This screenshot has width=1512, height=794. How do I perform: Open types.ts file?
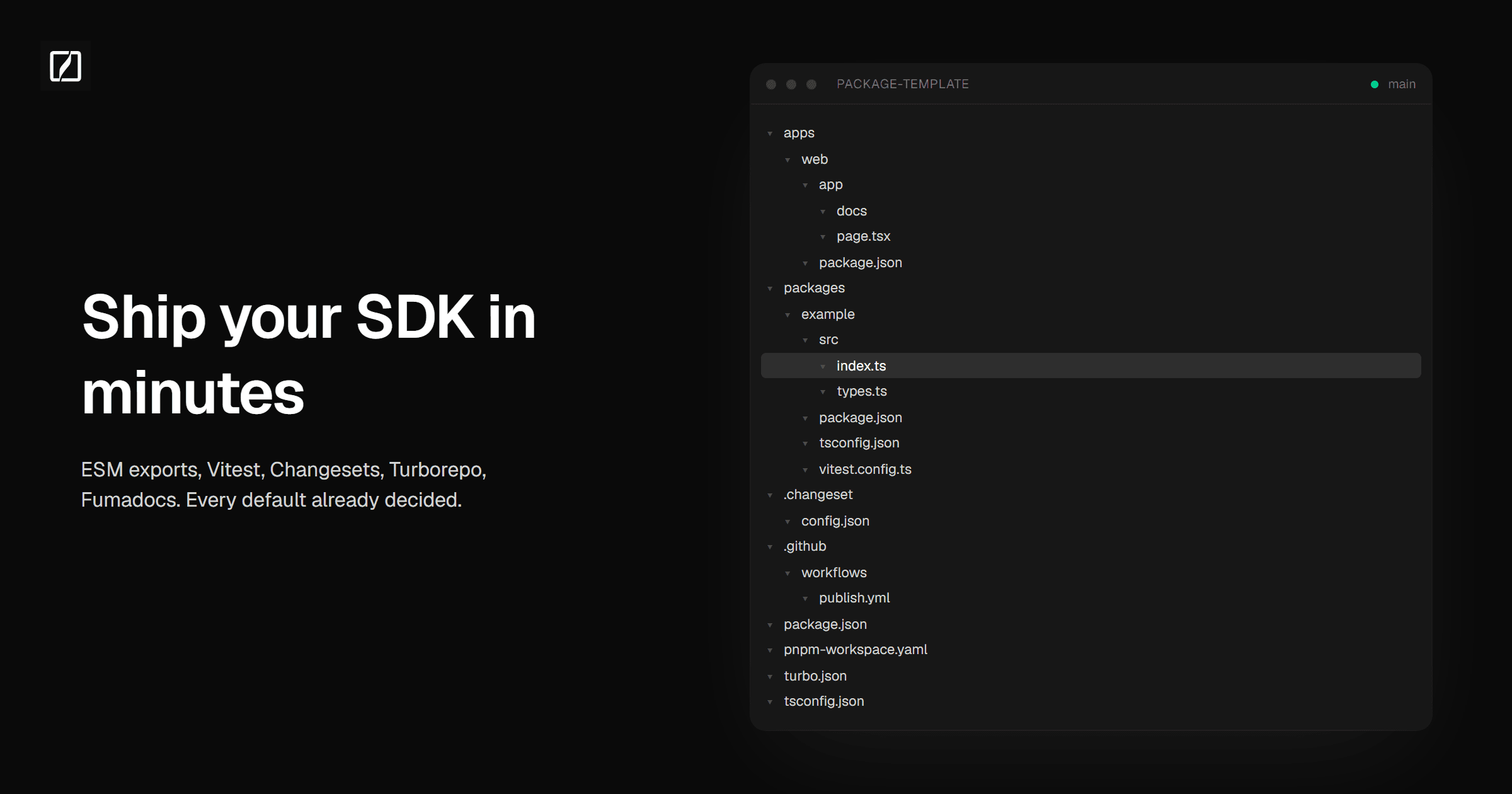tap(862, 391)
